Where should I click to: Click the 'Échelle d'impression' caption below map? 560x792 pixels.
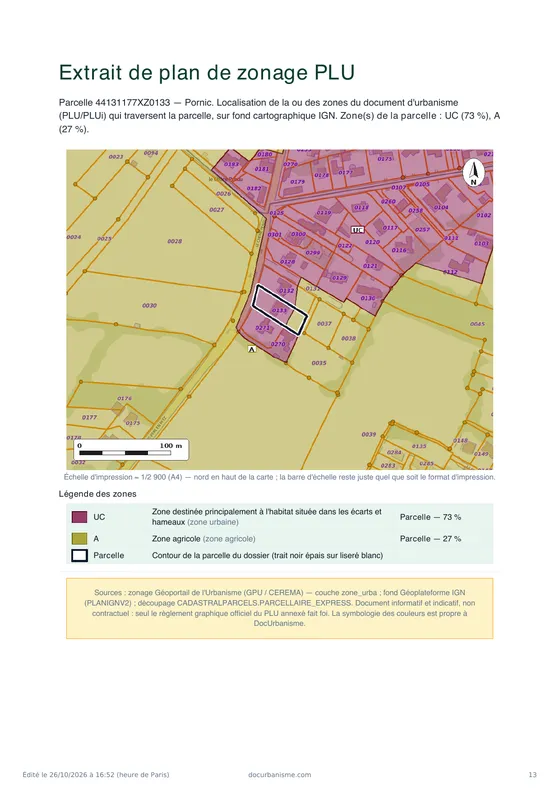tap(279, 477)
